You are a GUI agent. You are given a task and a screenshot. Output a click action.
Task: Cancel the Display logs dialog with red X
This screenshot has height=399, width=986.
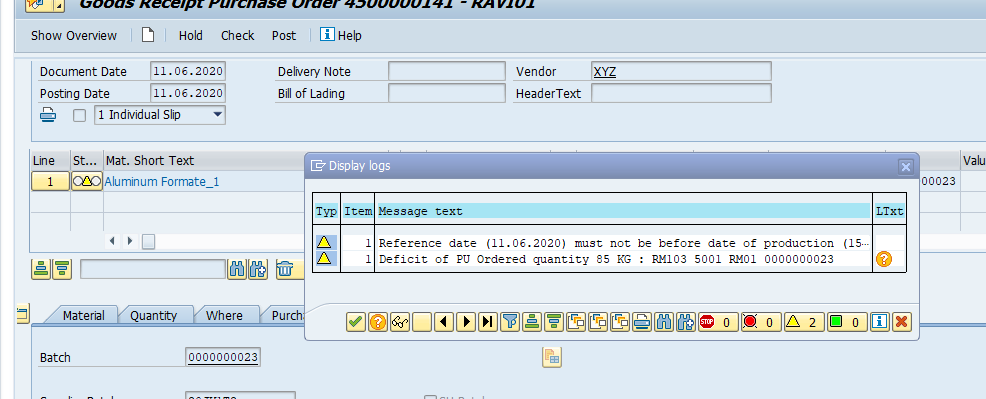[901, 322]
